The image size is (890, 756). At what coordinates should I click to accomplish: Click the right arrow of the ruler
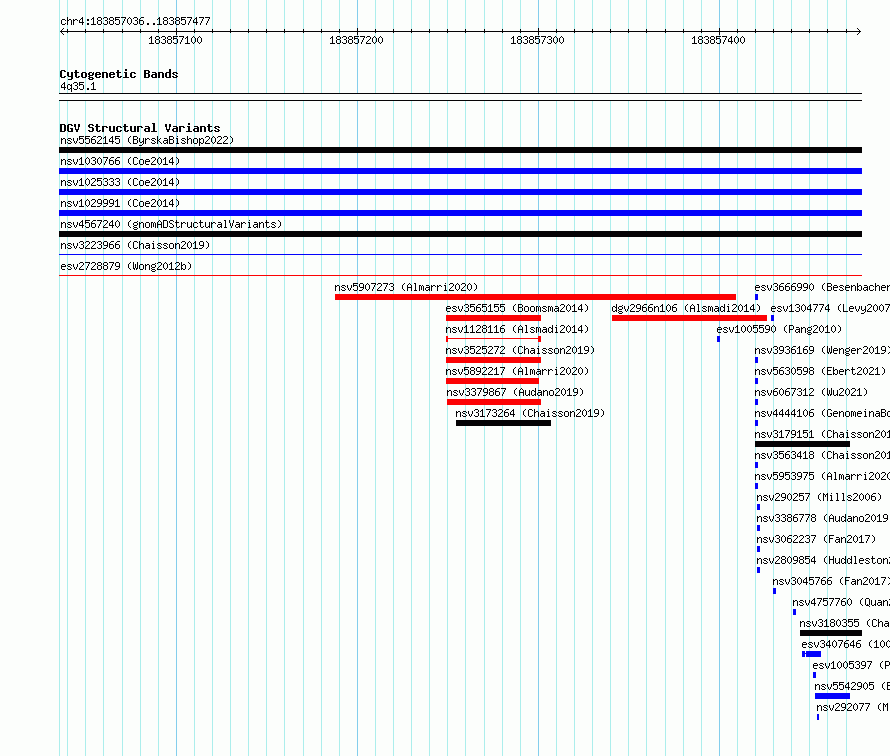[x=858, y=31]
